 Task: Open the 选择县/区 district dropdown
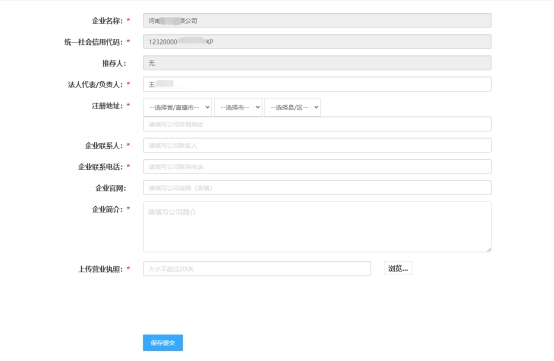pyautogui.click(x=292, y=107)
